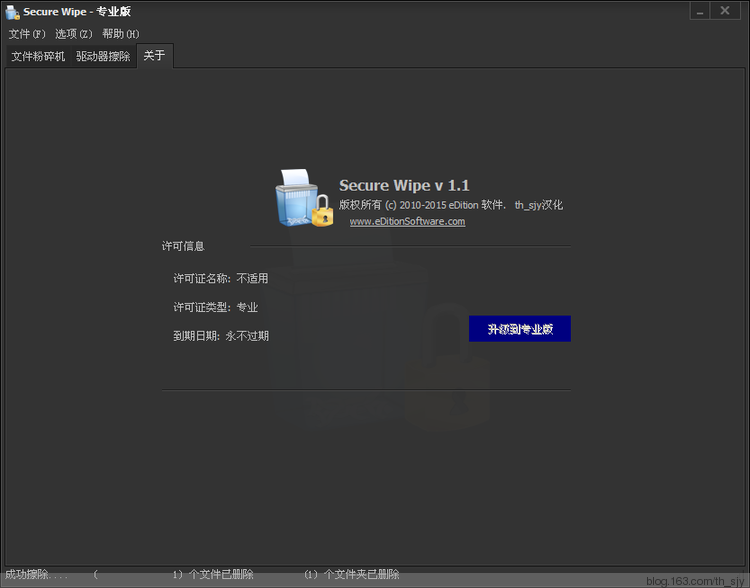This screenshot has height=588, width=750.
Task: Click the 到期日期: 永不过期 line
Action: (221, 336)
